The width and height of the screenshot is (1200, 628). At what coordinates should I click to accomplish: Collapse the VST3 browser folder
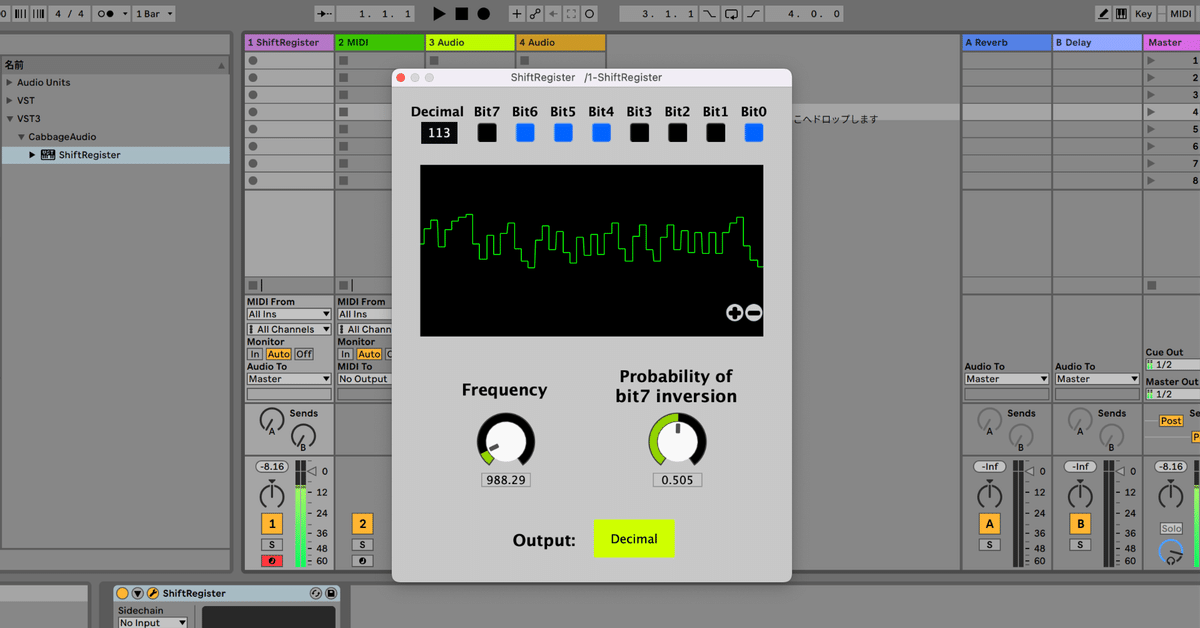pos(10,119)
